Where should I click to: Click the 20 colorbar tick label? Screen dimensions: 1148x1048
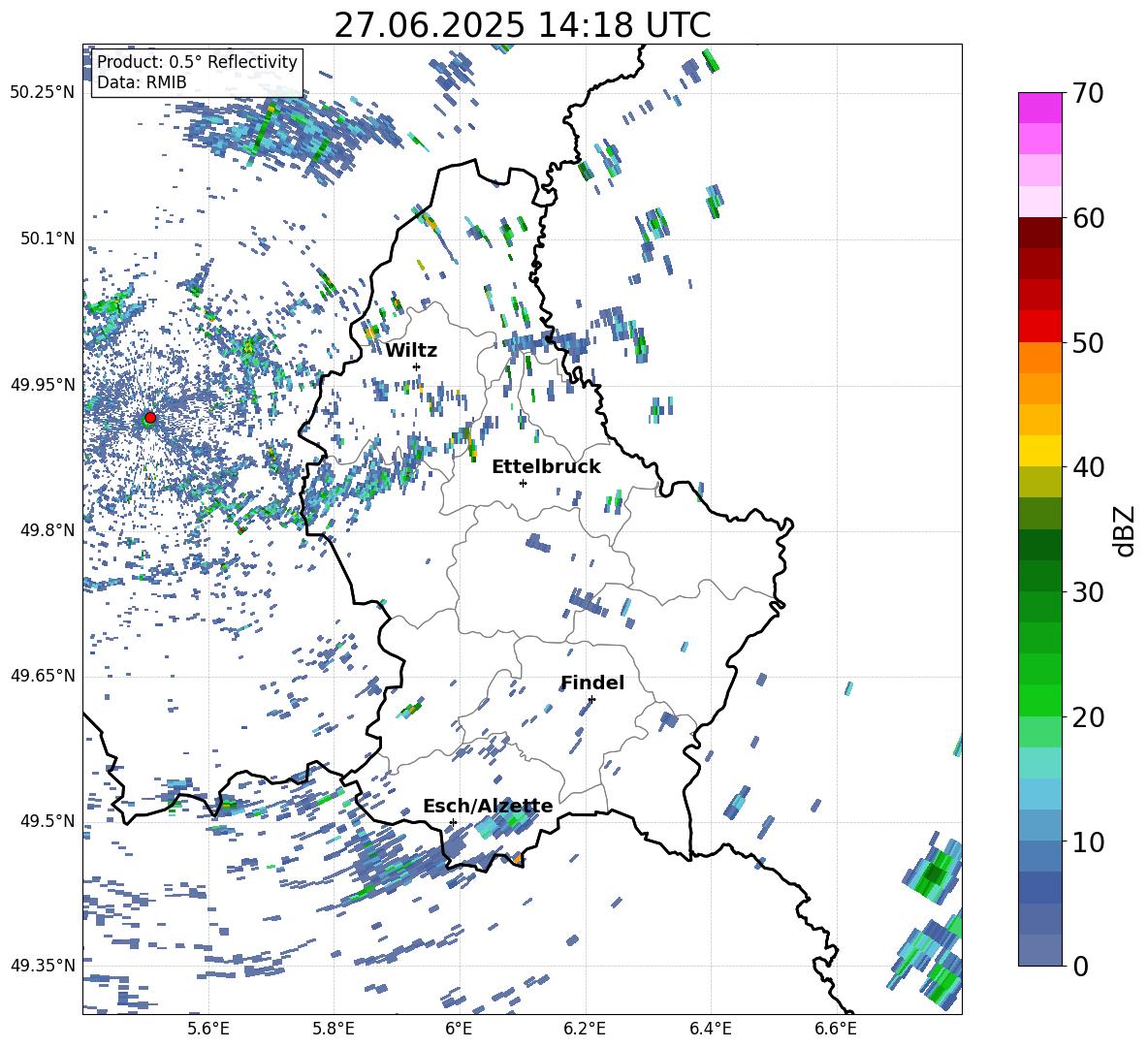click(x=1087, y=717)
